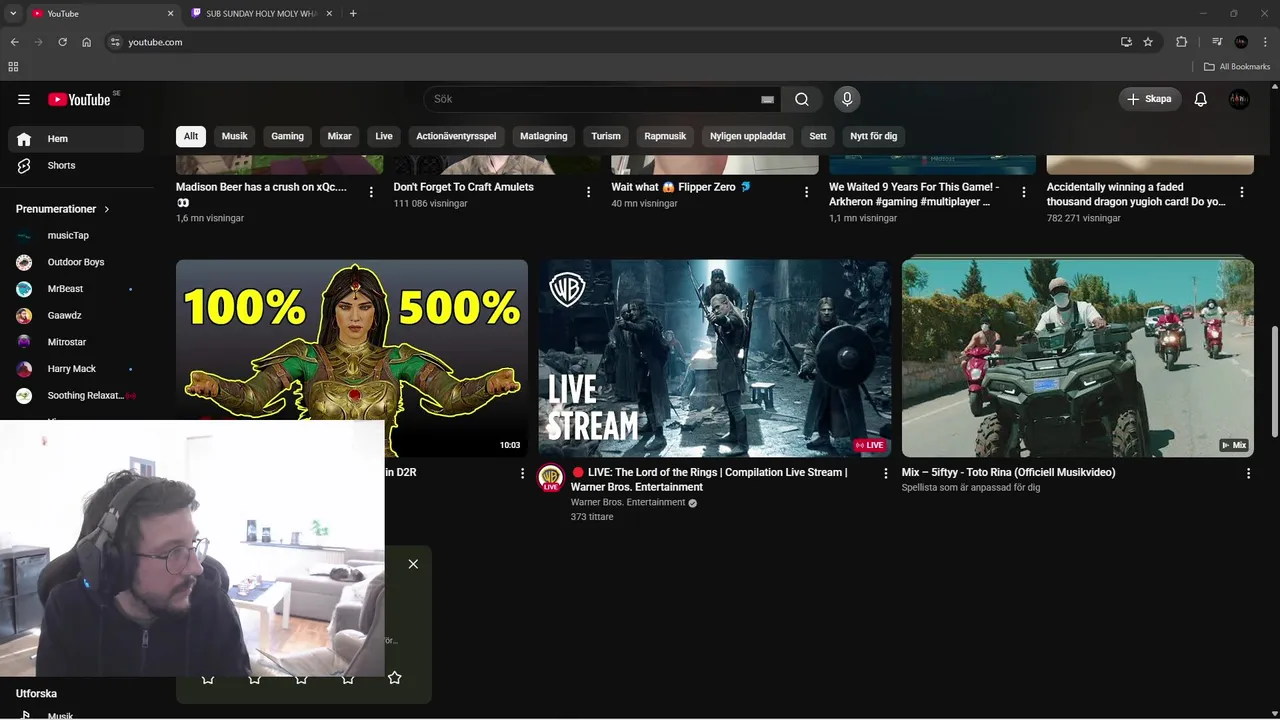
Task: Open the Lord of the Rings live stream thumbnail
Action: [x=715, y=358]
